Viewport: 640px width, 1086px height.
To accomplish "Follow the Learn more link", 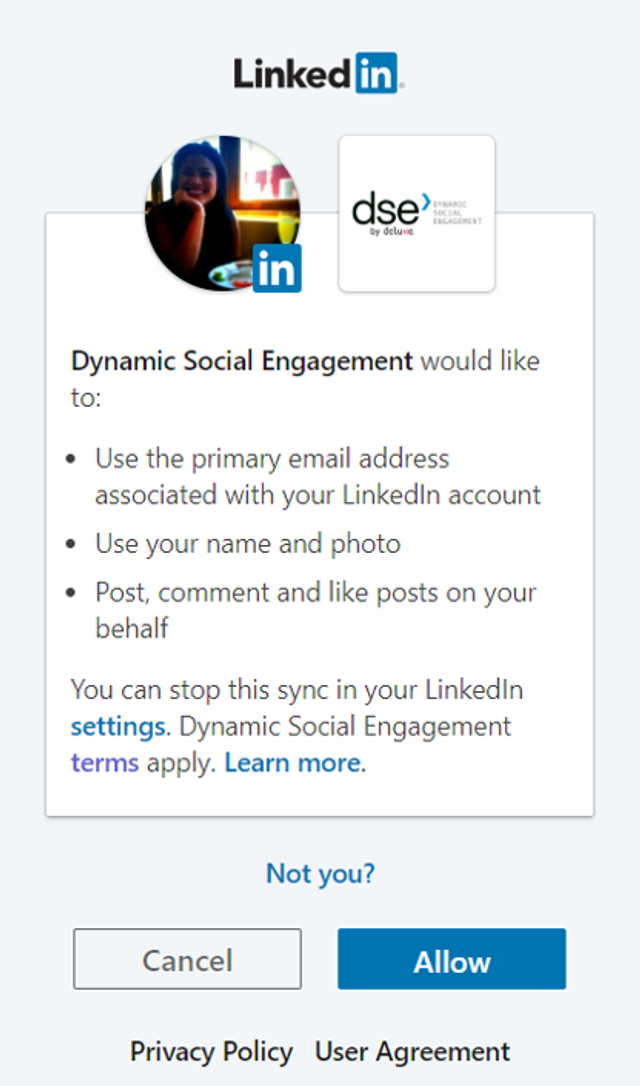I will point(292,763).
